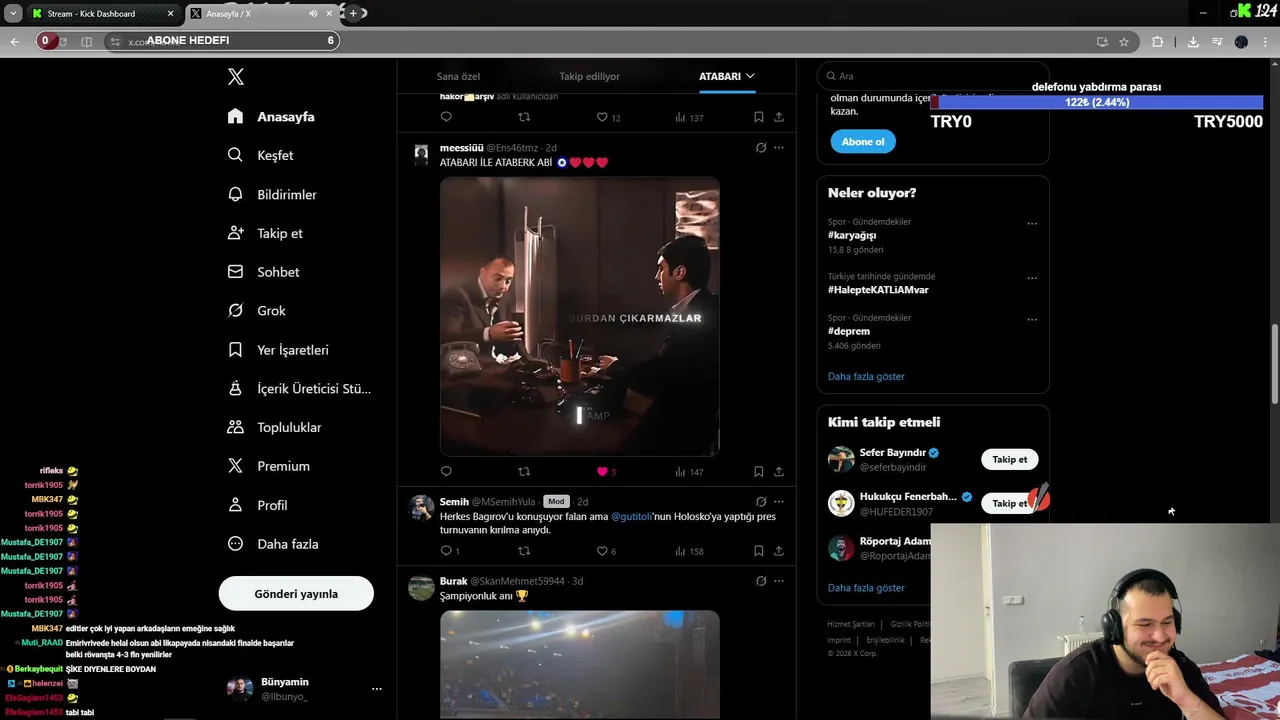Open Grok explain icon on meessiüü post

pos(761,148)
